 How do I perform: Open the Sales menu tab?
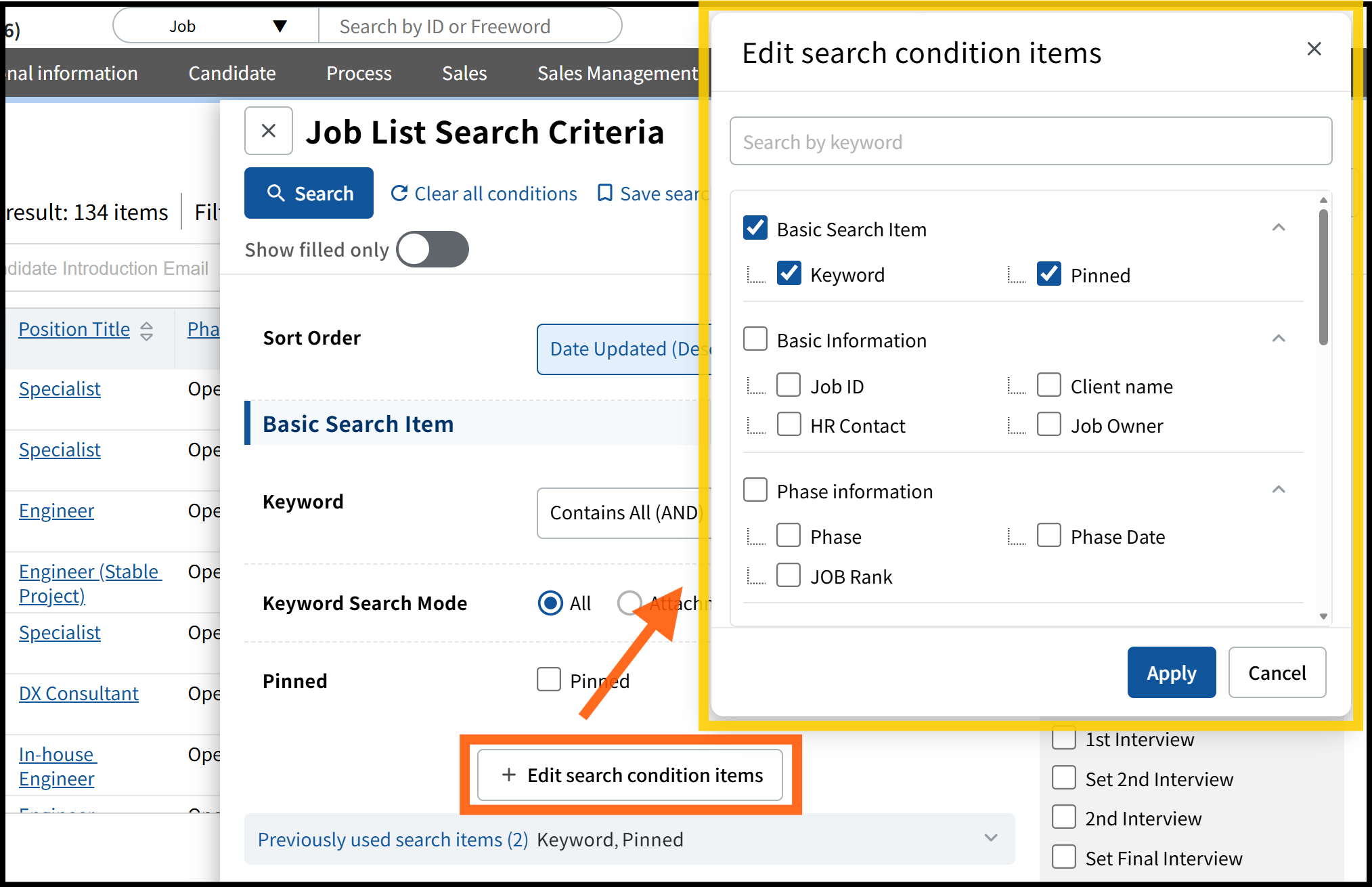click(464, 73)
